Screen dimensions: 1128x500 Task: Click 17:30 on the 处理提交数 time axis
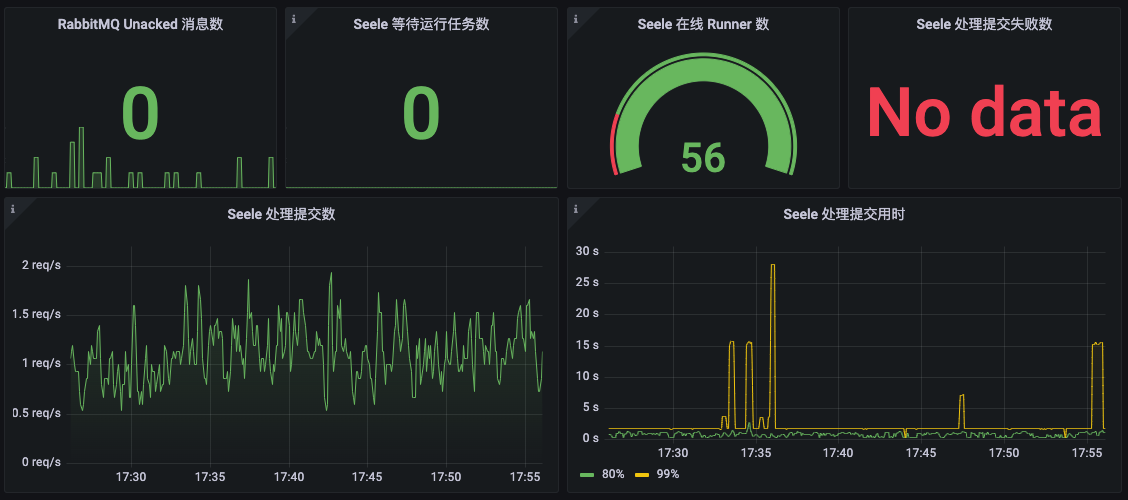[x=130, y=477]
